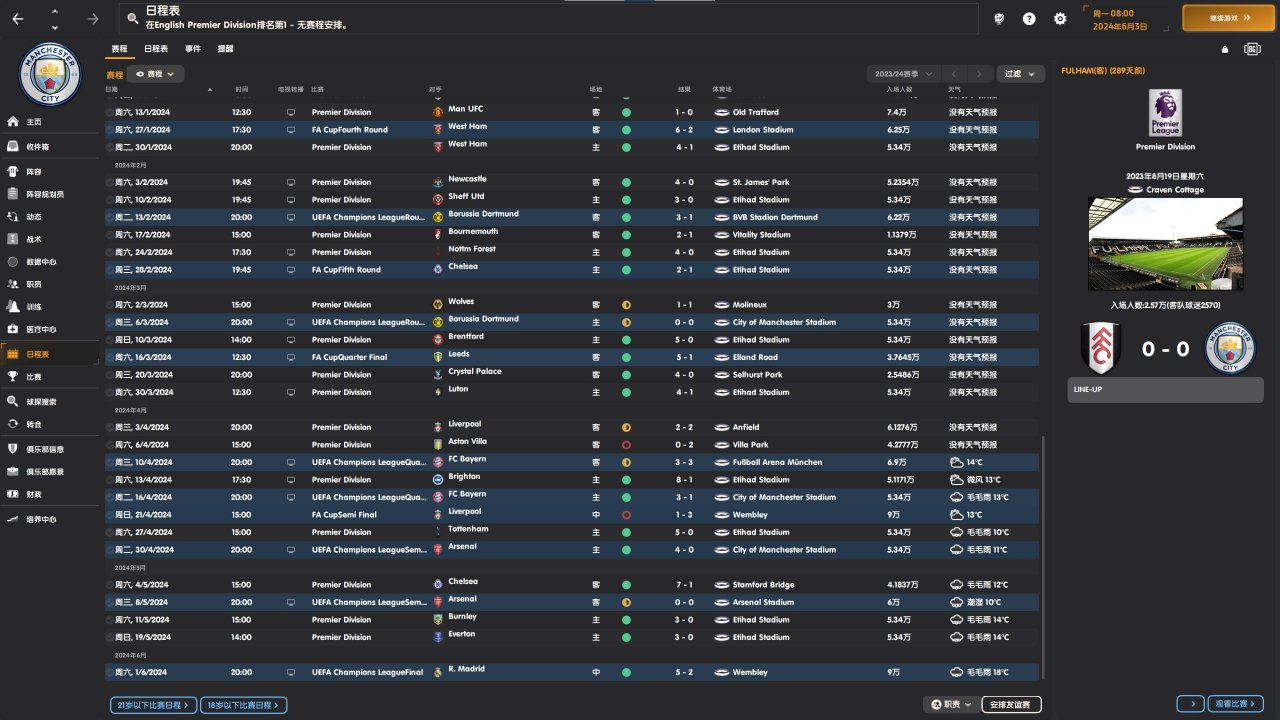1280x720 pixels.
Task: Open settings via the gear icon
Action: (1060, 19)
